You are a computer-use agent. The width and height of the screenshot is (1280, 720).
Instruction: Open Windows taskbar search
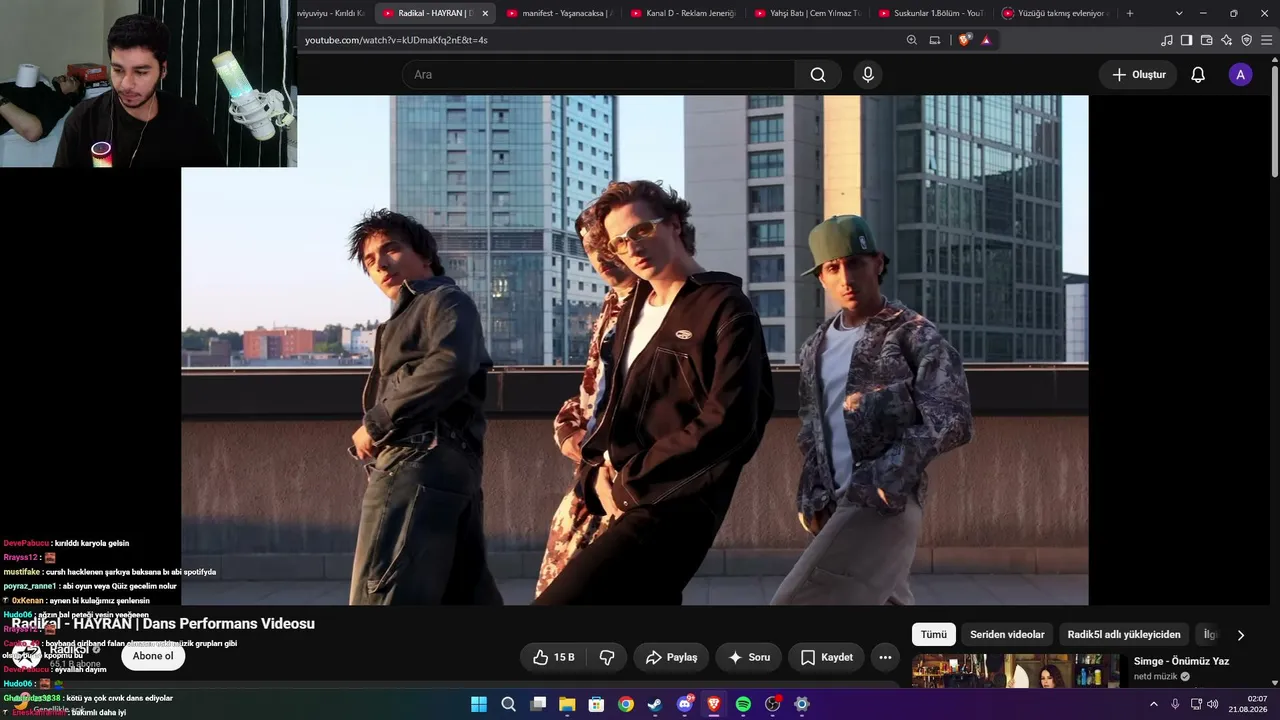508,704
